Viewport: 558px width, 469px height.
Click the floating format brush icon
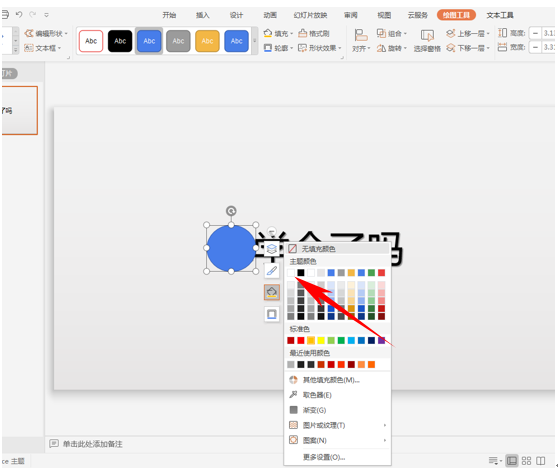272,271
